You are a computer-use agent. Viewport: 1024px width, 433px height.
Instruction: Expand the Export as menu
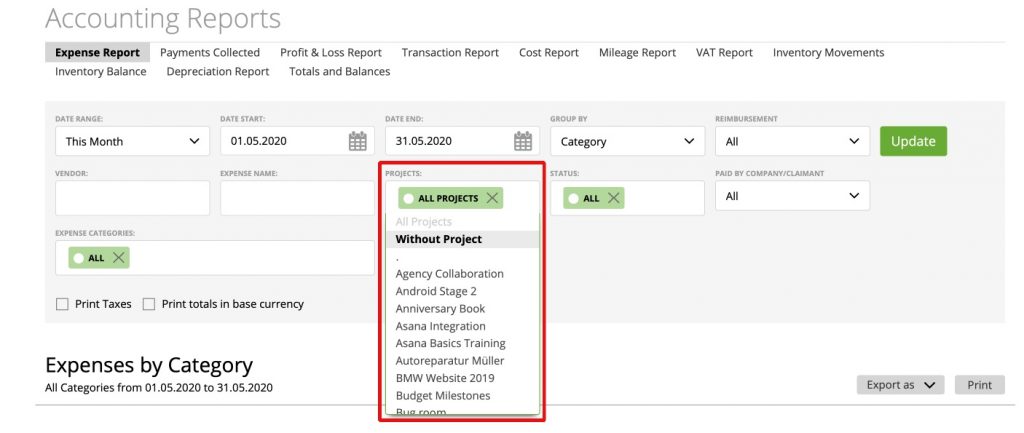click(901, 385)
